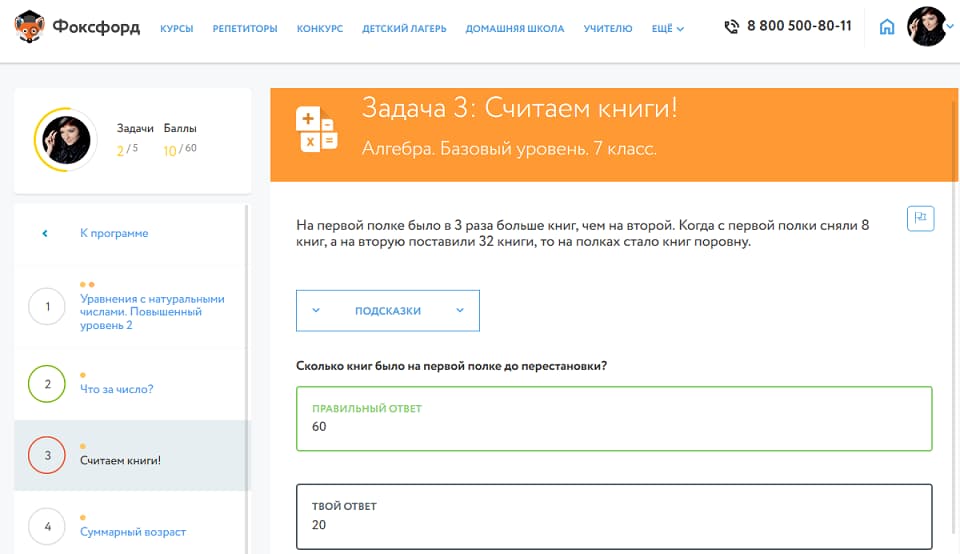Click the calculator icon in orange banner

click(x=317, y=132)
